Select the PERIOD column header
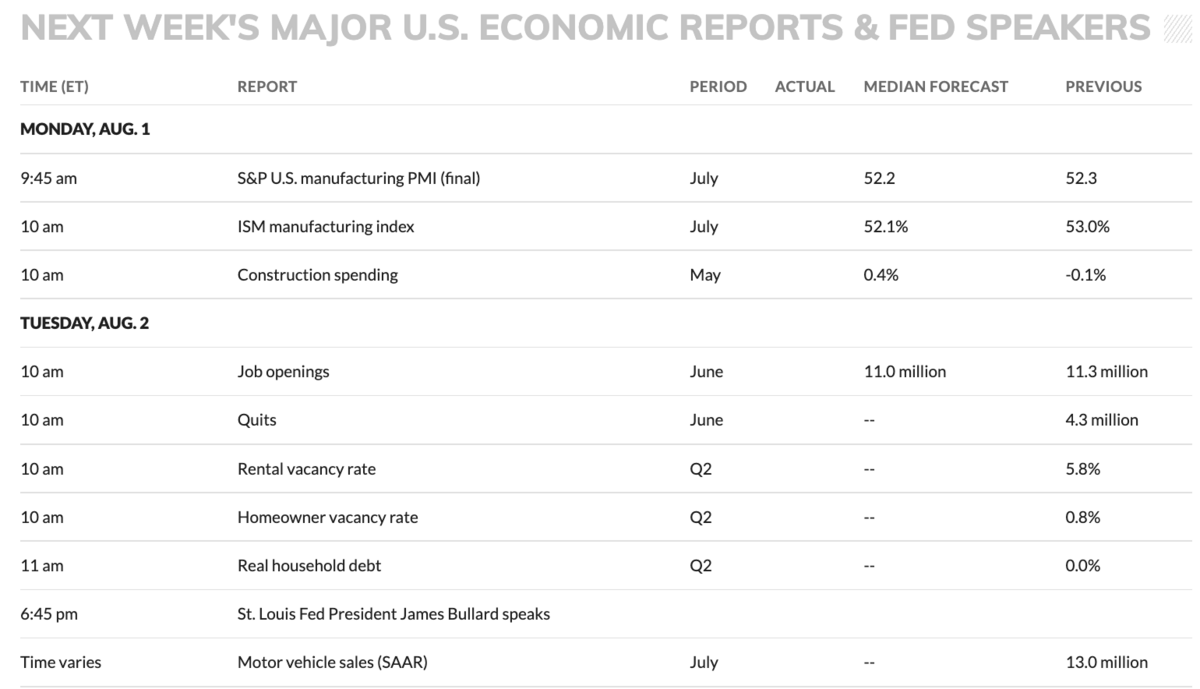 click(x=718, y=87)
